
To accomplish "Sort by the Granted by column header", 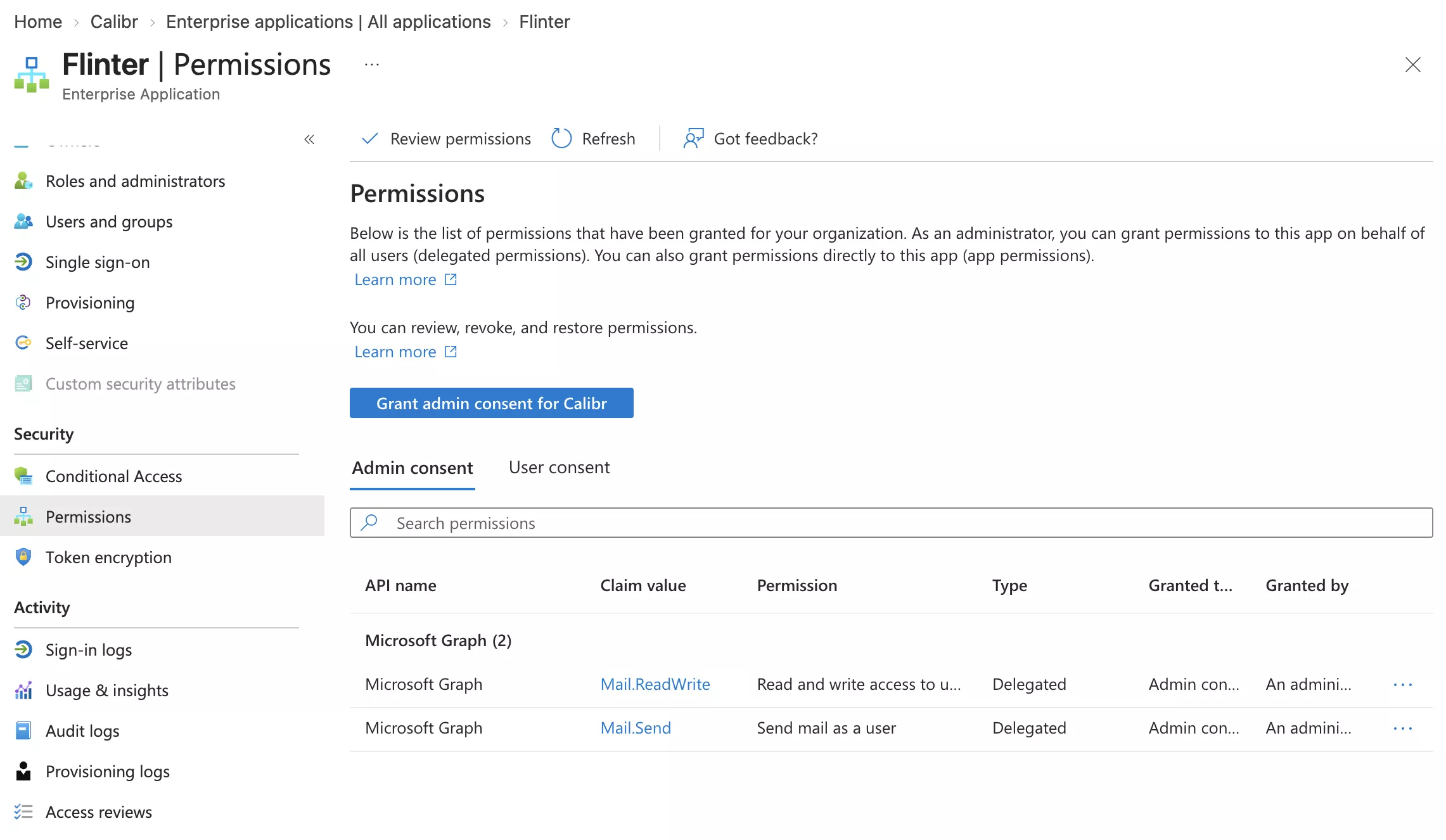I will [x=1307, y=586].
